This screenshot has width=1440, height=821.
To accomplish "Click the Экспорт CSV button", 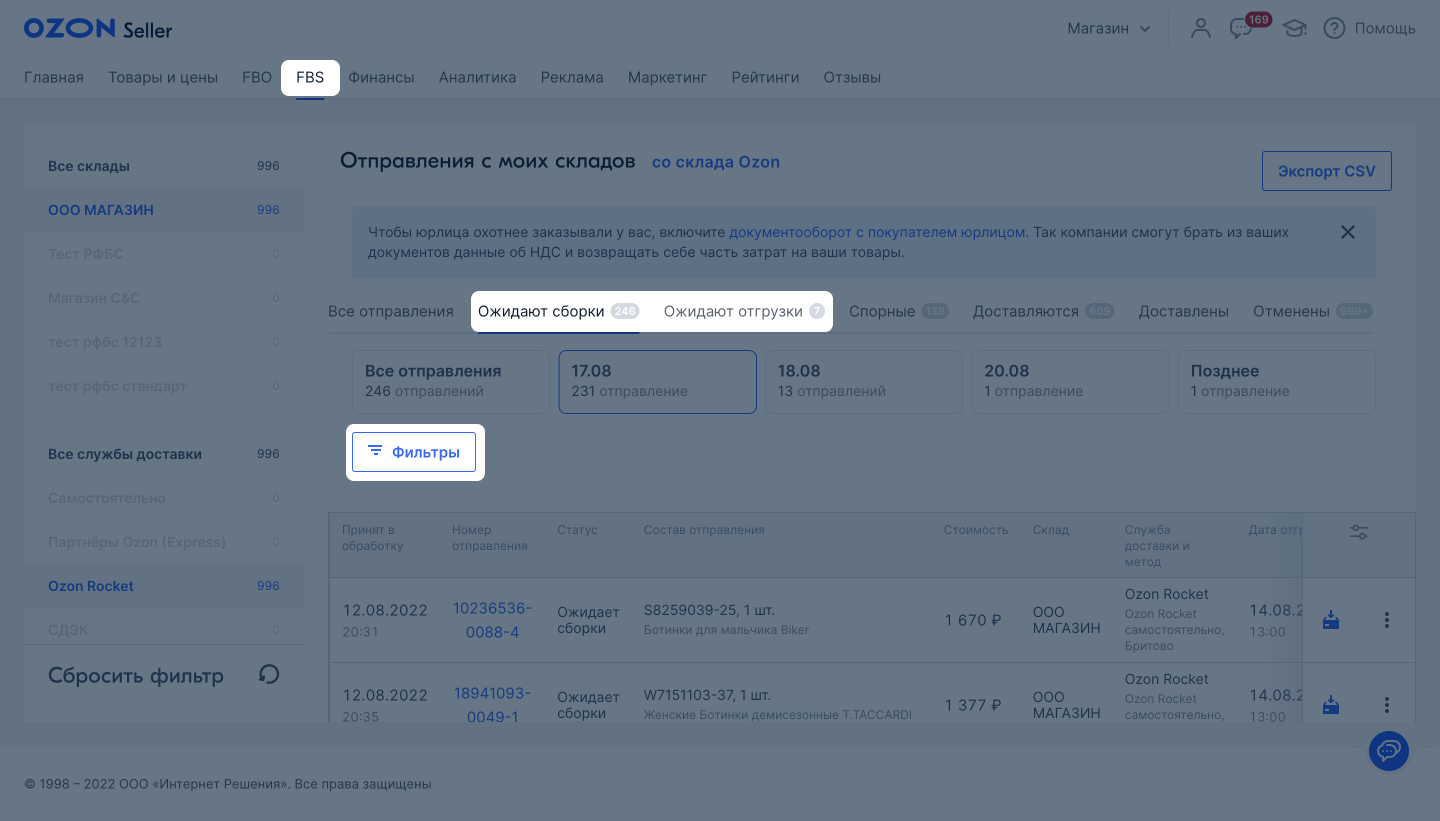I will pos(1326,171).
